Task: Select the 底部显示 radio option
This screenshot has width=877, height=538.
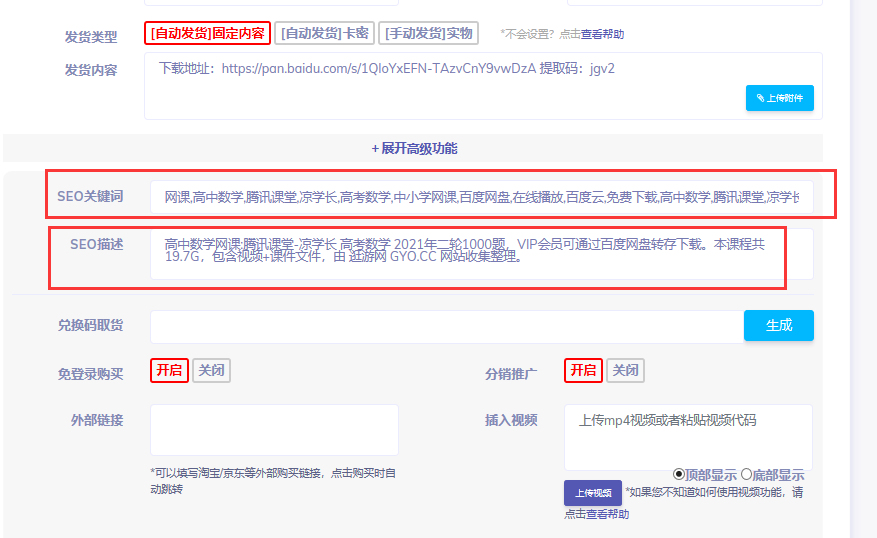Action: click(x=746, y=475)
